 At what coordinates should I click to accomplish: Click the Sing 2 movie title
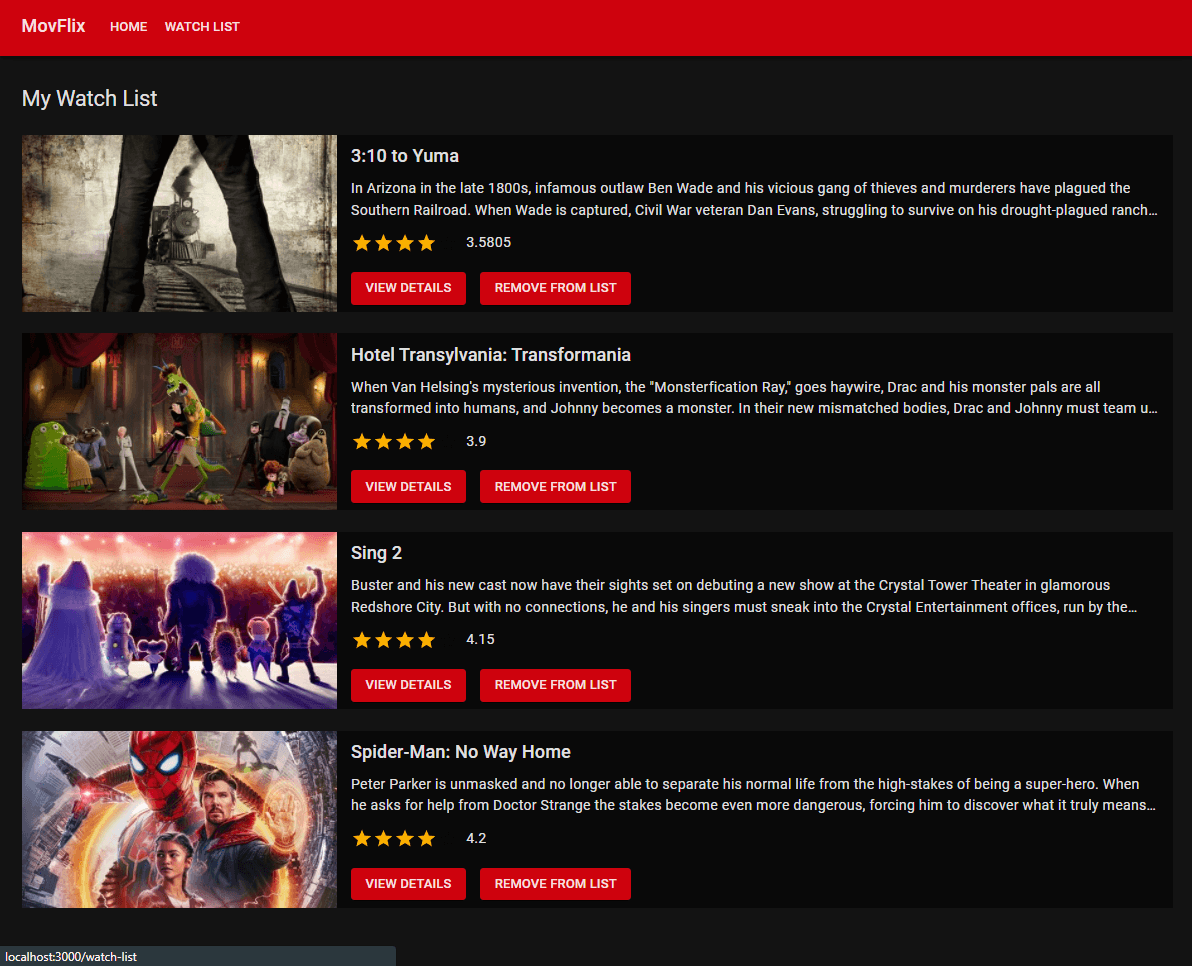pos(376,553)
